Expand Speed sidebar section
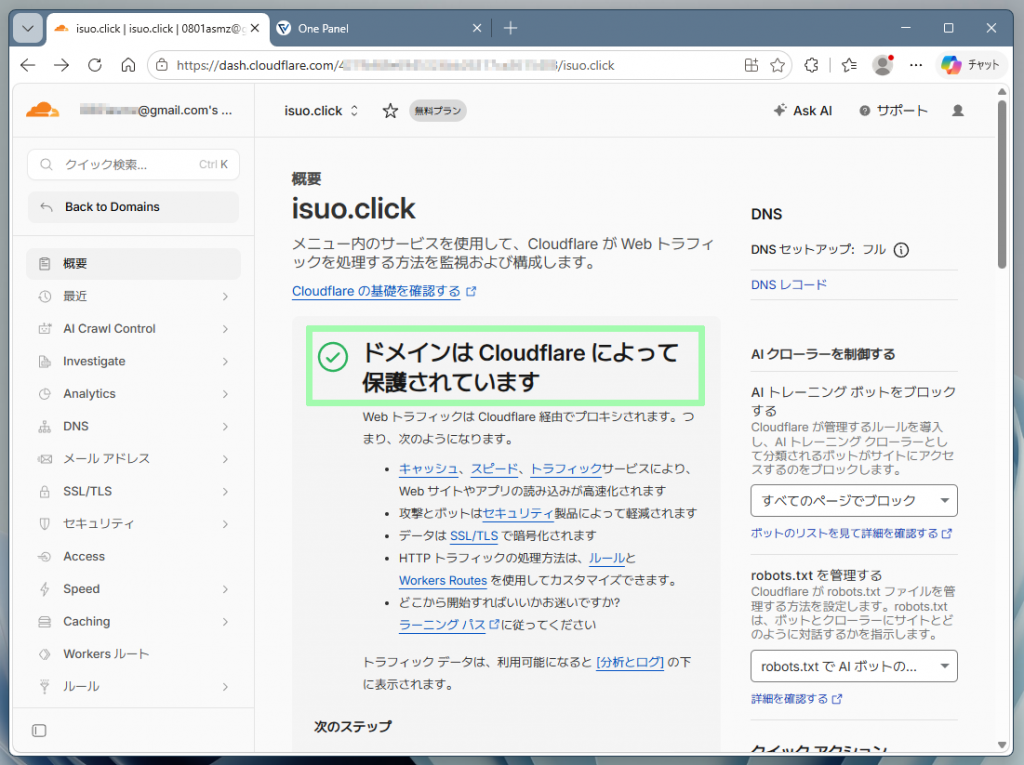The width and height of the screenshot is (1024, 765). click(133, 589)
